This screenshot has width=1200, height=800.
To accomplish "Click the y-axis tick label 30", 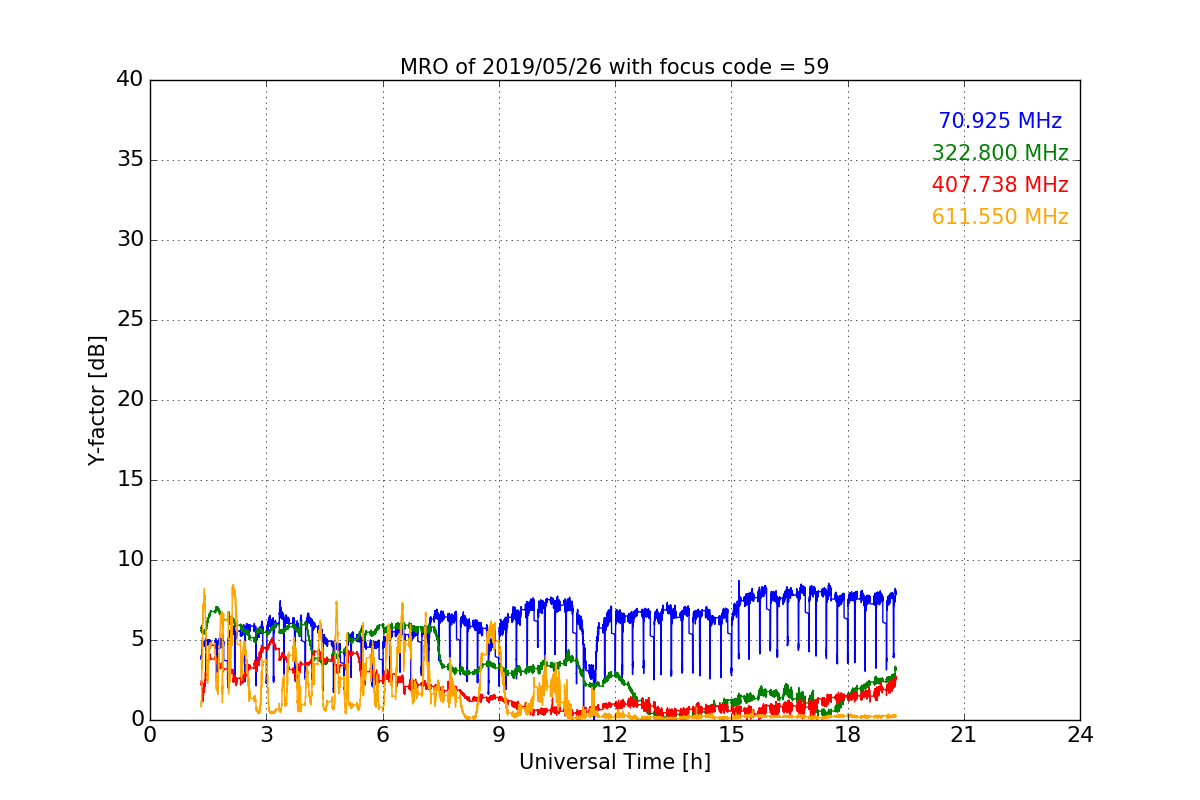I will (130, 240).
